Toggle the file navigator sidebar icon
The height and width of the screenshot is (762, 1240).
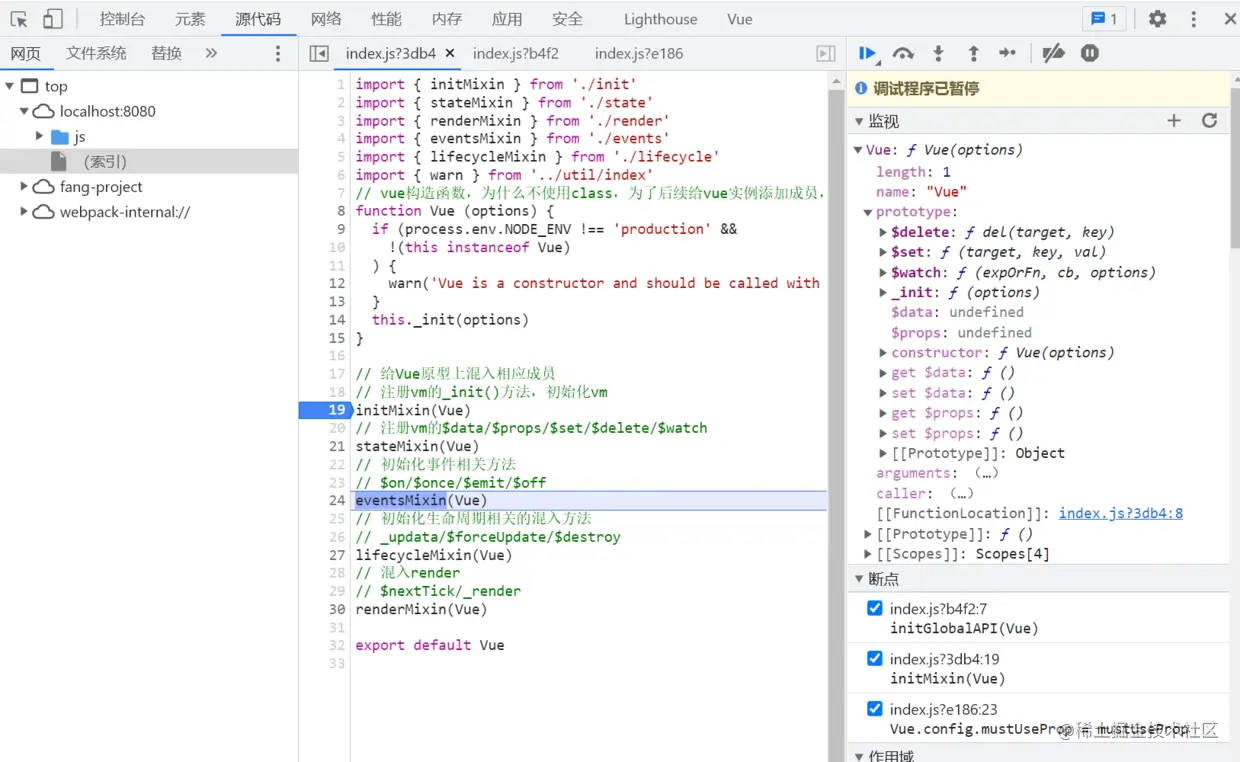(x=319, y=54)
